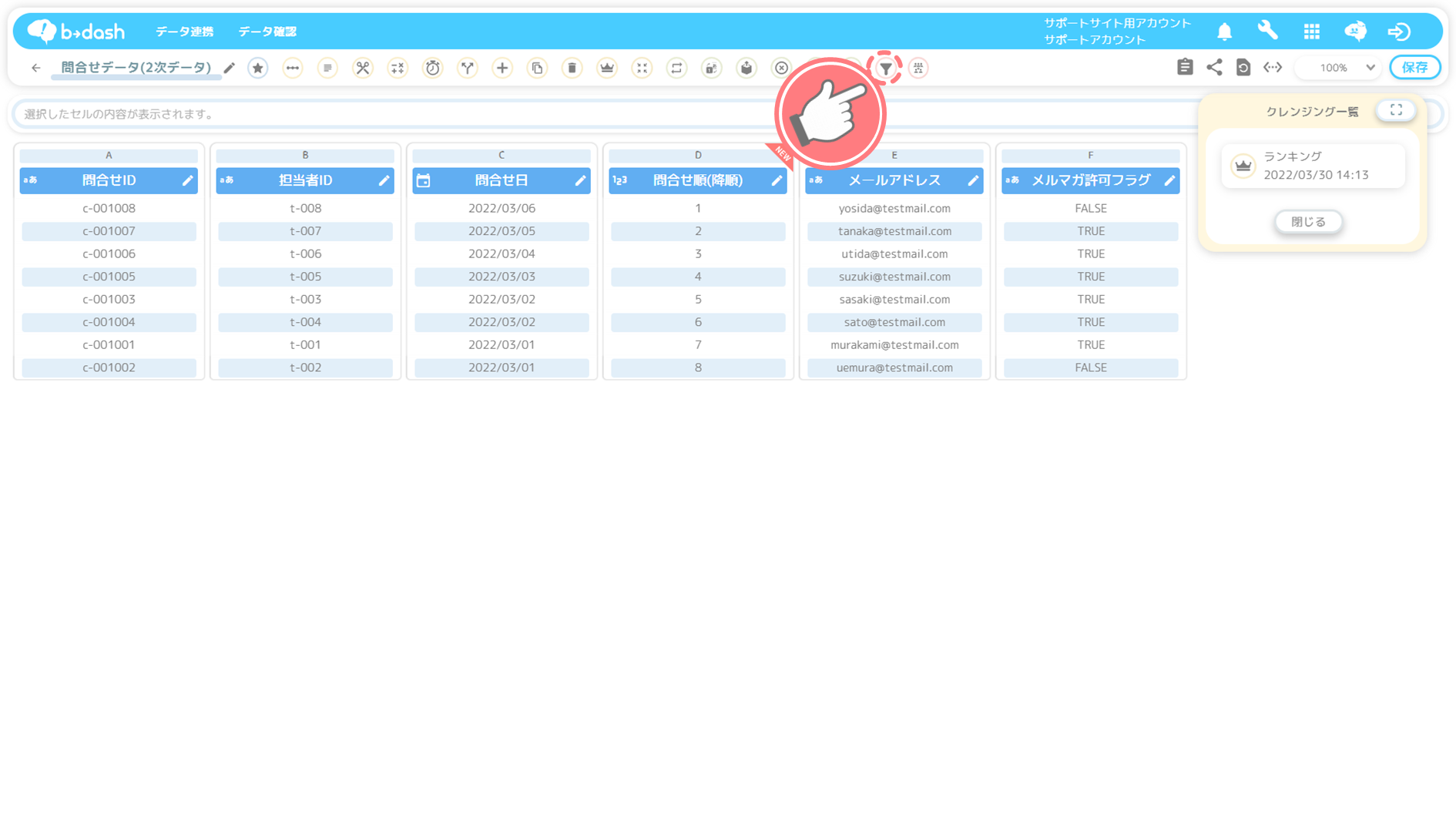Click the column width arrows icon
1456x819 pixels.
(x=1273, y=67)
